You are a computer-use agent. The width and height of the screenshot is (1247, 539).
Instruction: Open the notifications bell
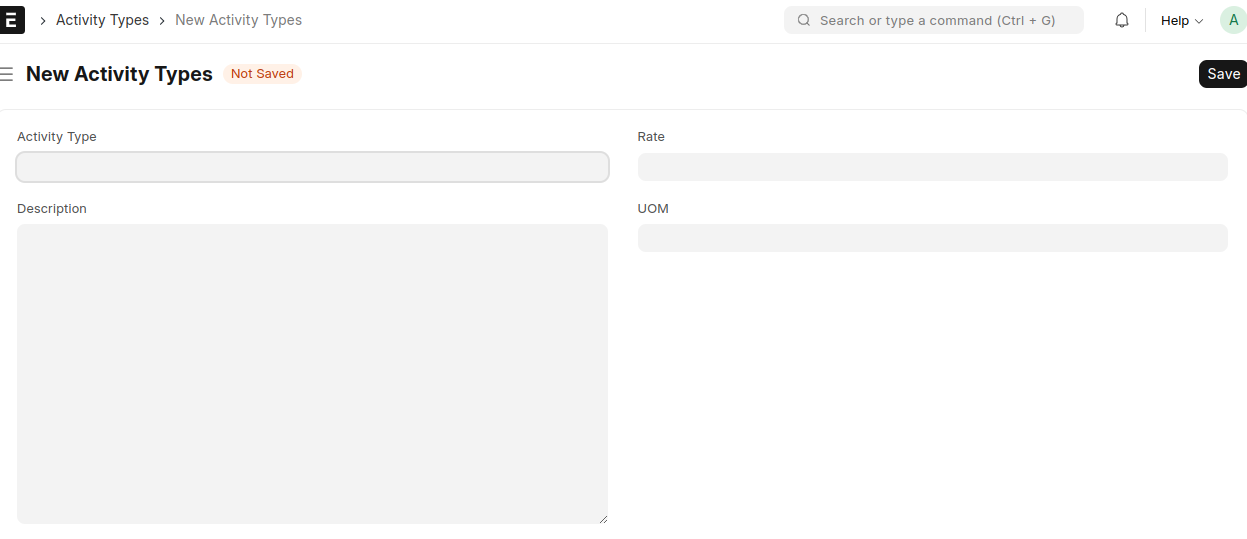[x=1122, y=20]
